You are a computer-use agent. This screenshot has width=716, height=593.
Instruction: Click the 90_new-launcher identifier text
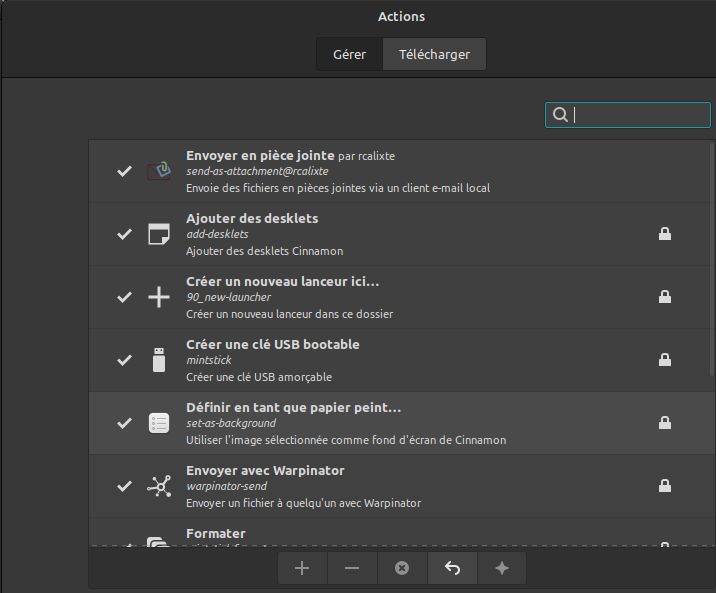point(228,298)
